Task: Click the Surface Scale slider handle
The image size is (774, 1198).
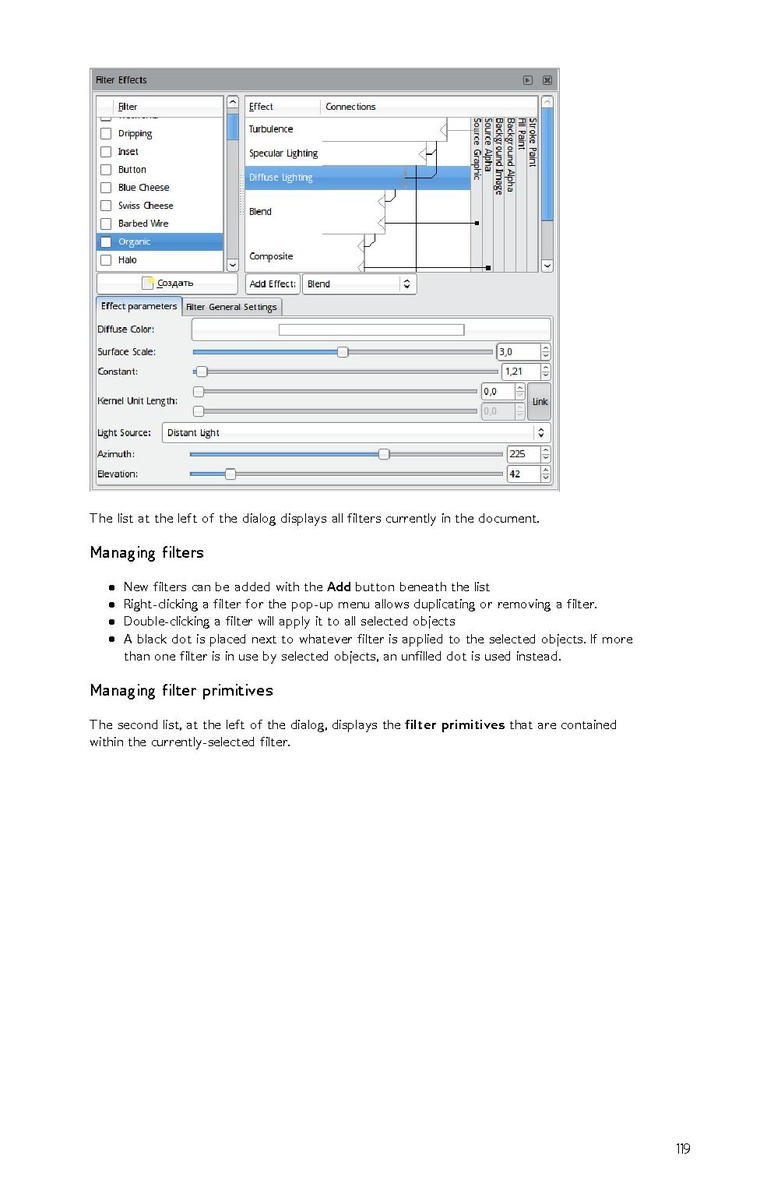Action: (x=342, y=352)
